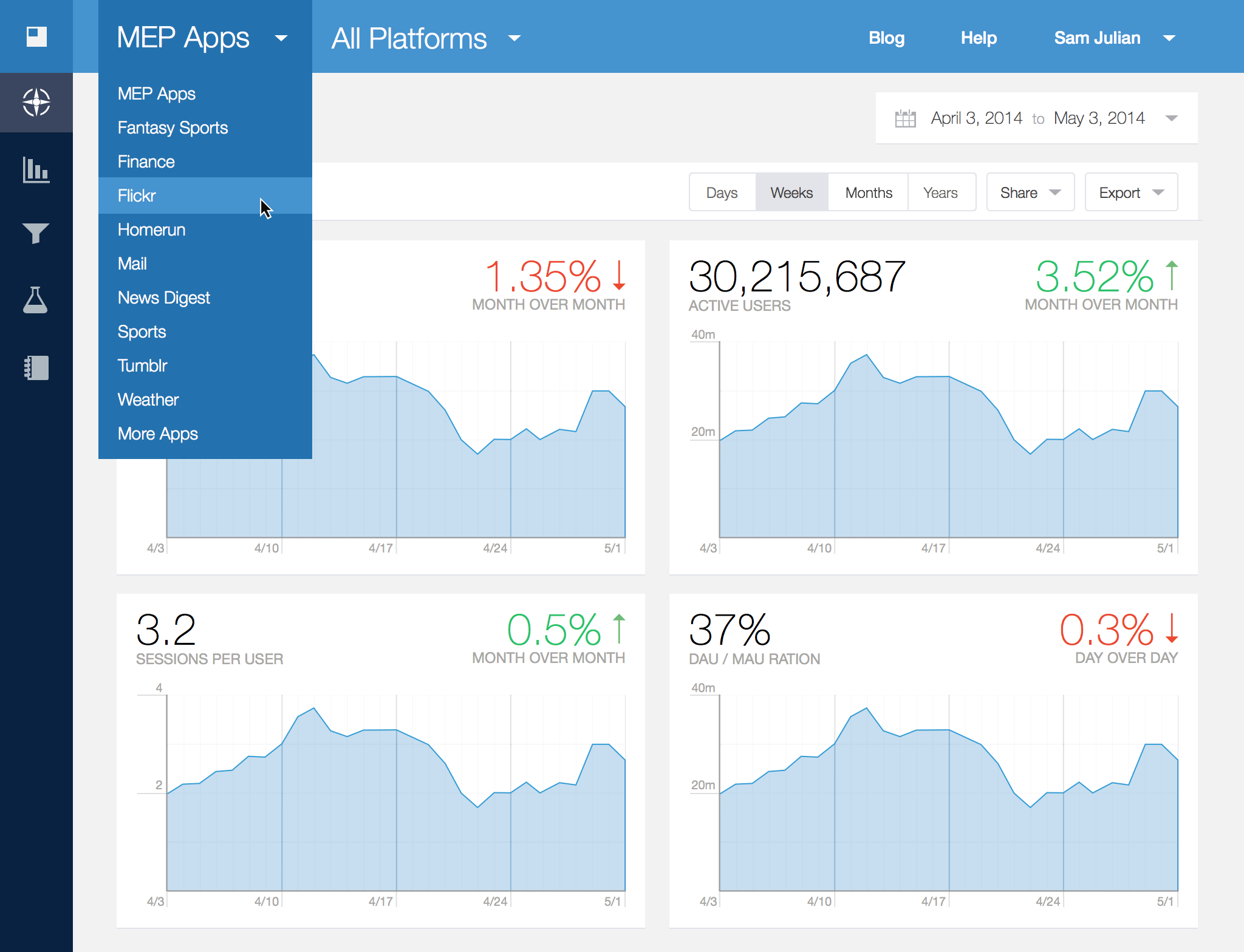Screen dimensions: 1244x952
Task: Select the funnel icon in sidebar
Action: coord(36,233)
